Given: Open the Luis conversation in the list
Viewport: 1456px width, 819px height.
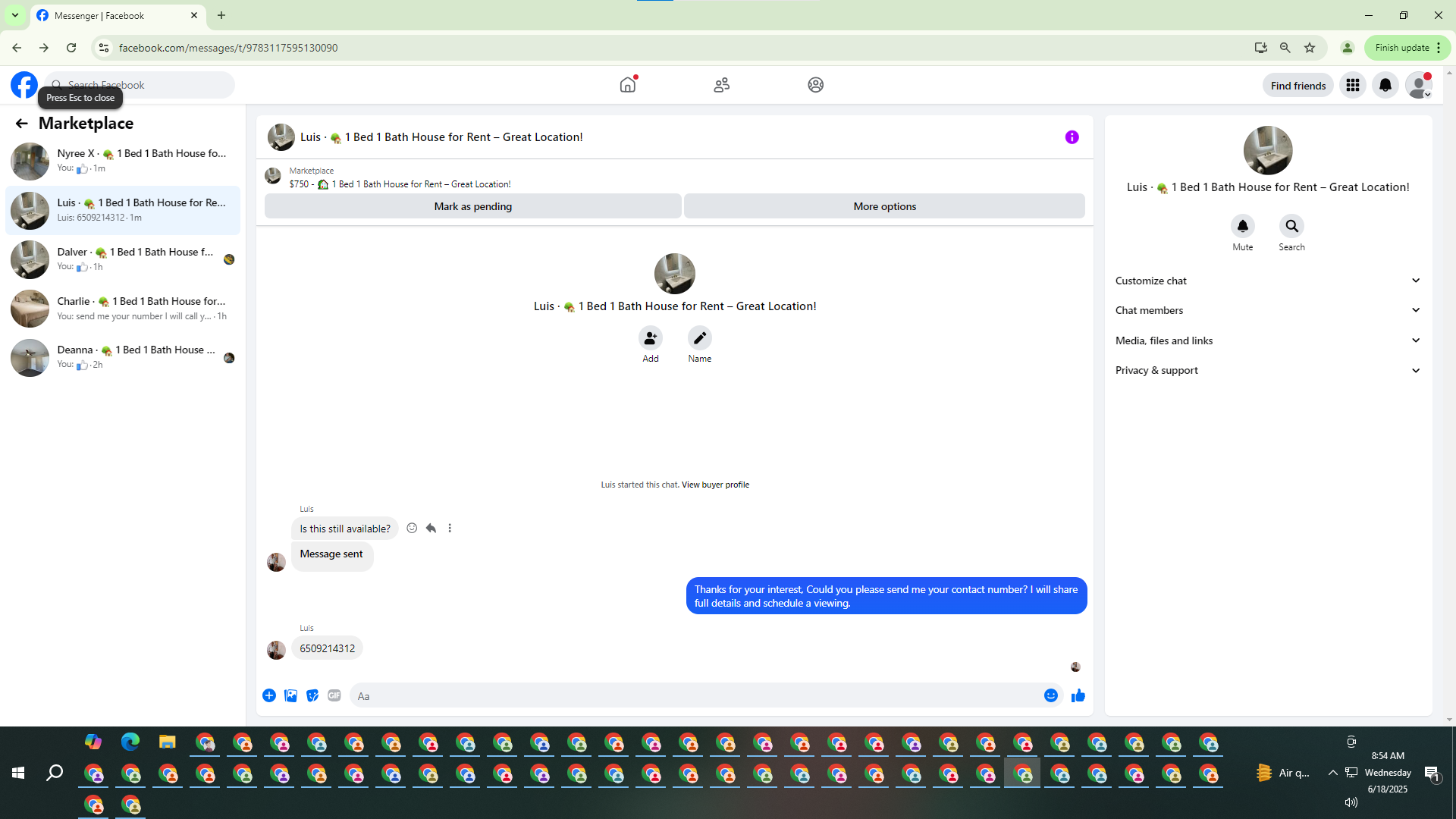Looking at the screenshot, I should pos(123,210).
